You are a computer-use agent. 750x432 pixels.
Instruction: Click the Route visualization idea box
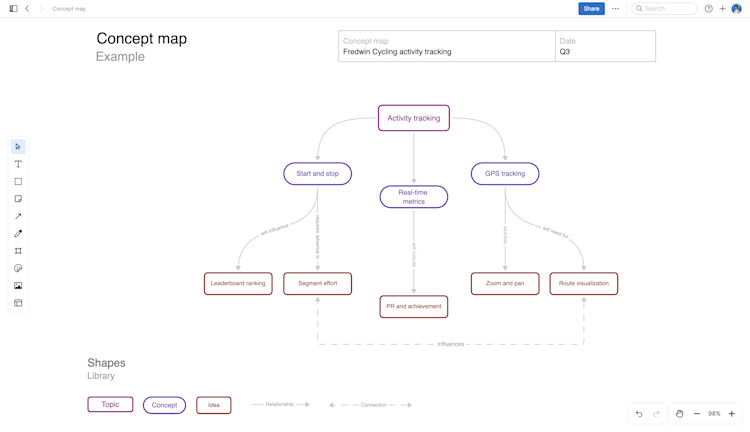[x=584, y=284]
